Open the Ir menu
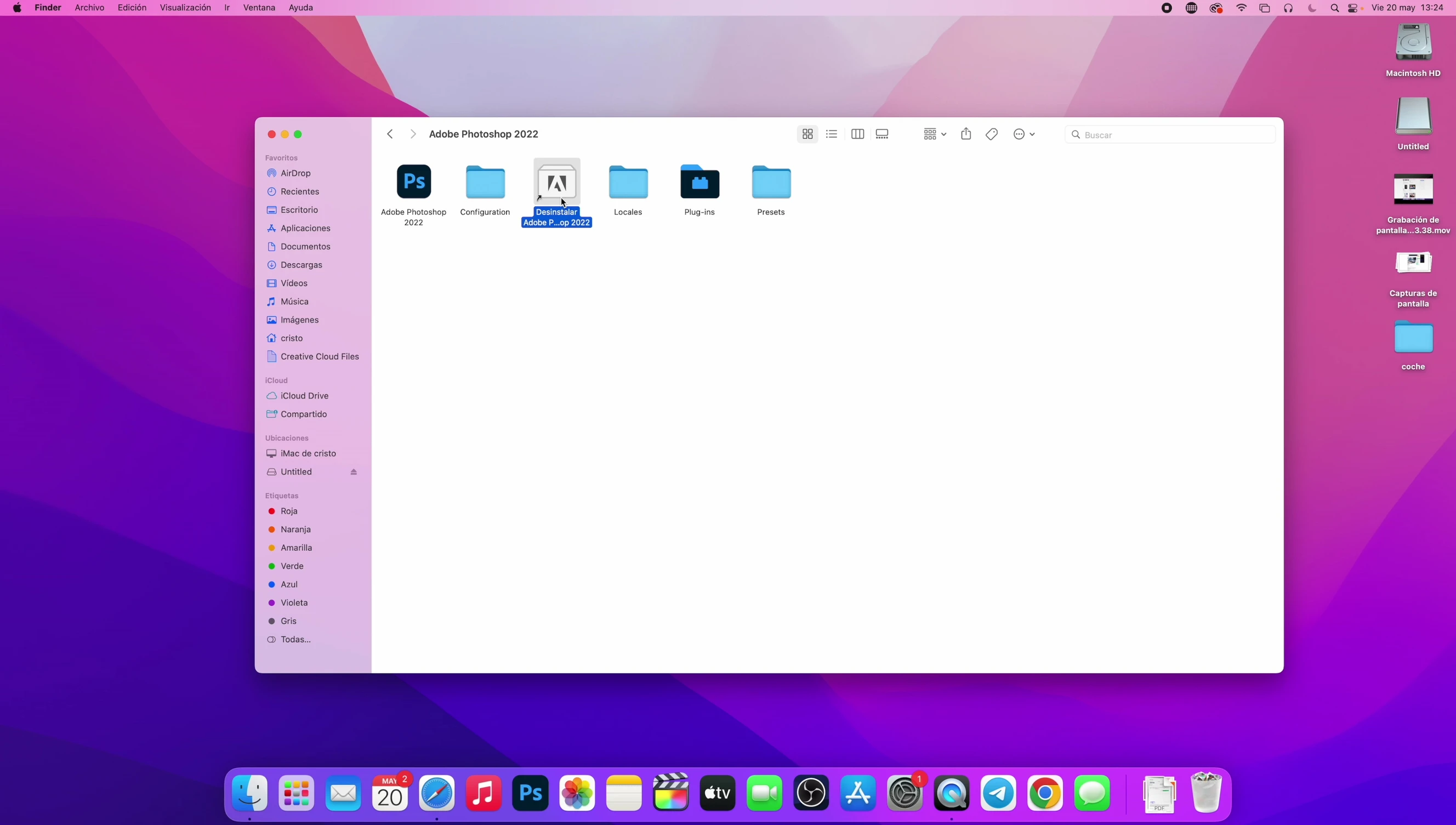Viewport: 1456px width, 825px height. click(x=227, y=8)
